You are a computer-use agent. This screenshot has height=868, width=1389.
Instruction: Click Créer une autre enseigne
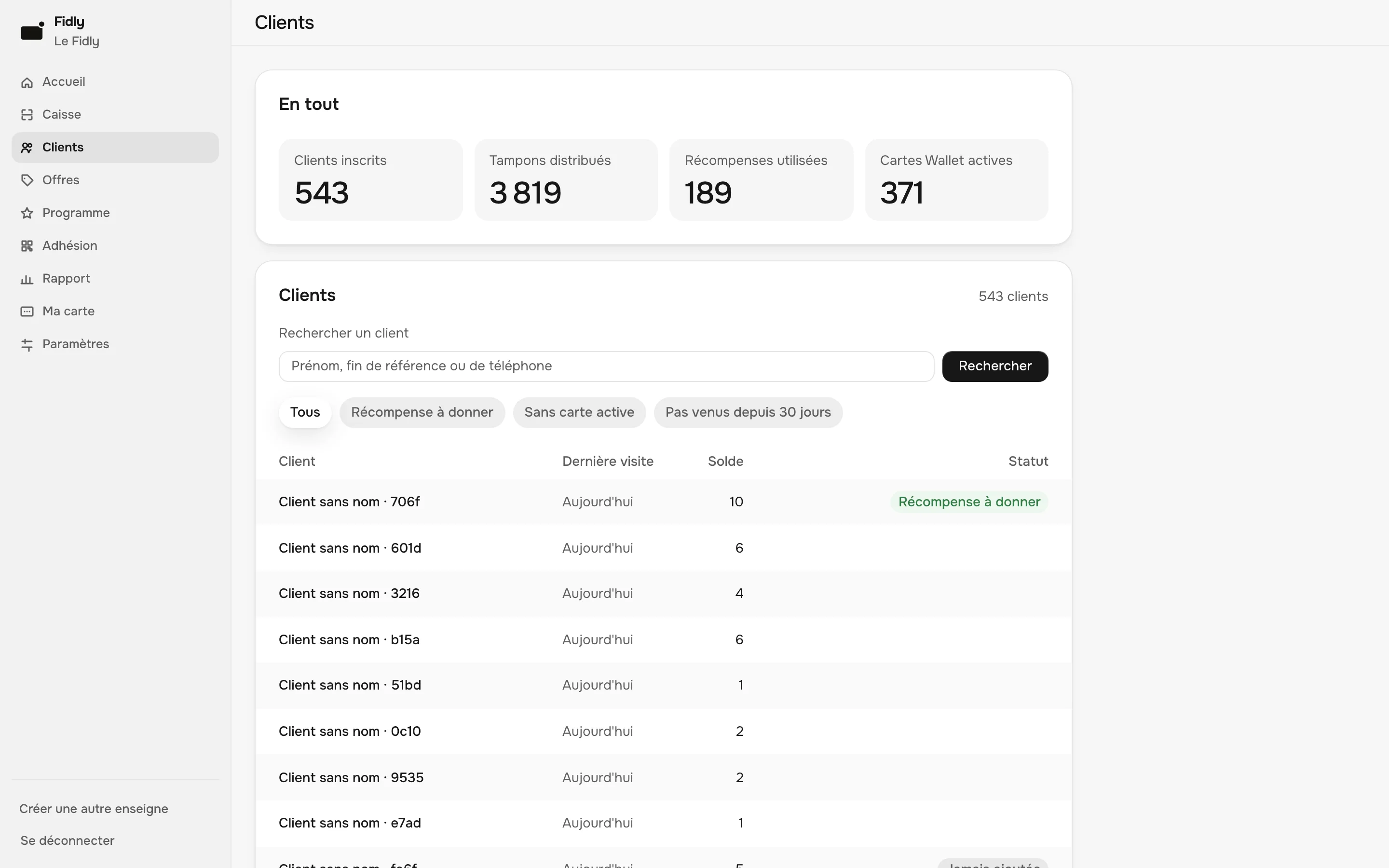(94, 809)
